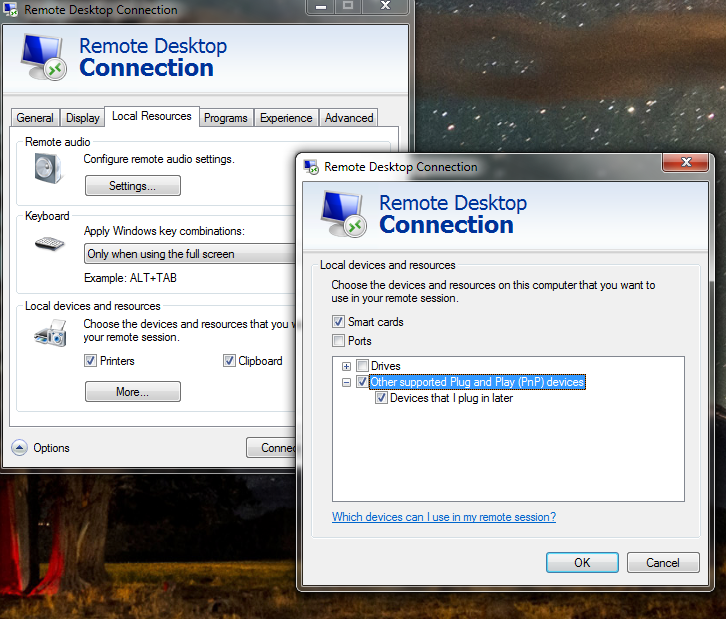The width and height of the screenshot is (726, 619).
Task: Go to the Programs tab
Action: tap(226, 118)
